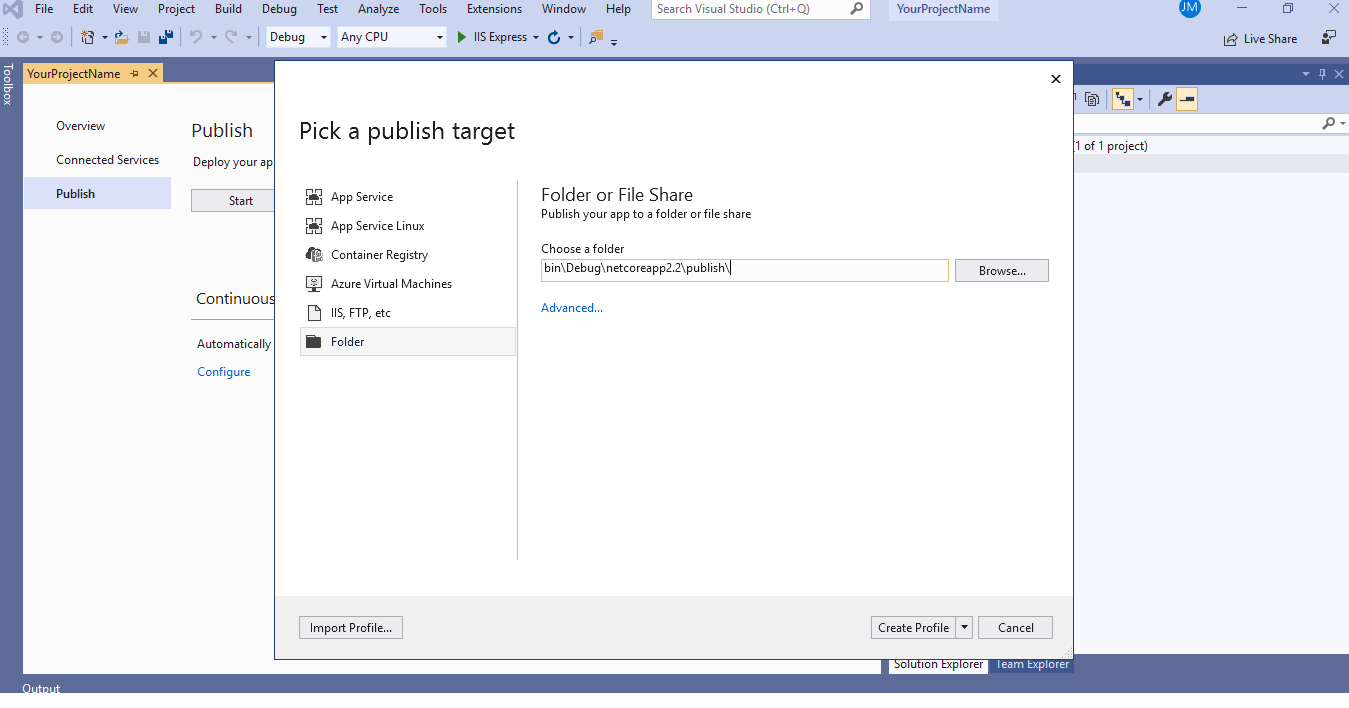1349x708 pixels.
Task: Open the Advanced publish settings link
Action: pyautogui.click(x=571, y=307)
